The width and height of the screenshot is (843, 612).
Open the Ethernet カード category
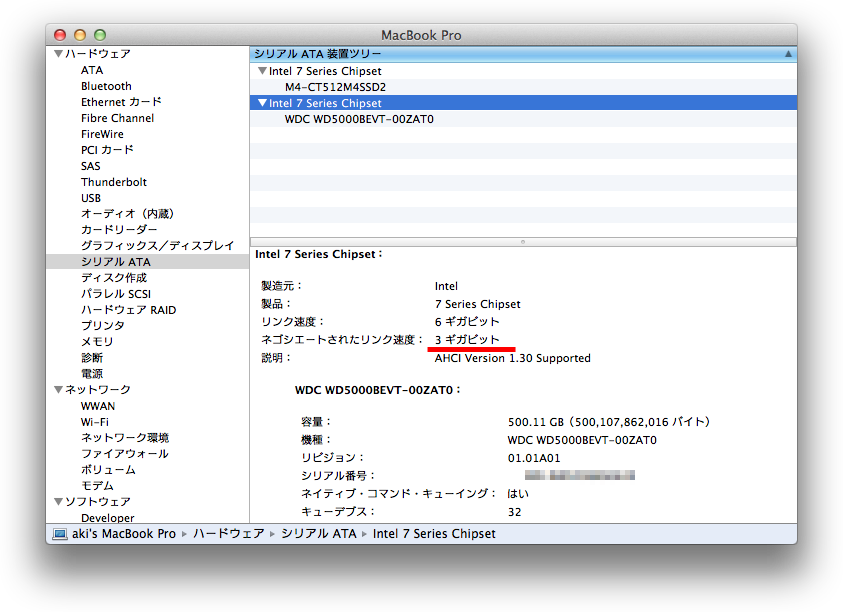(121, 102)
